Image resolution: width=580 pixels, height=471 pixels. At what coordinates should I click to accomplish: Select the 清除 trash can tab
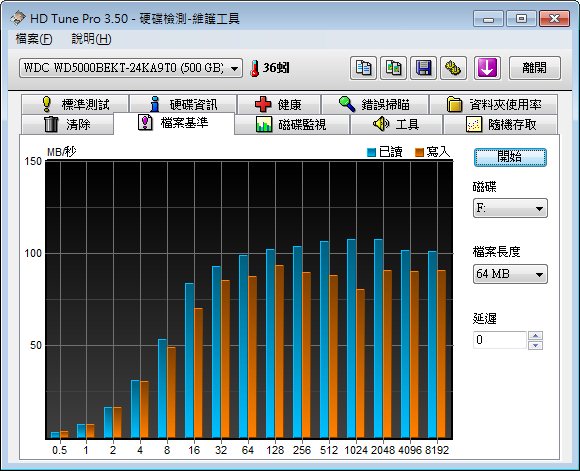tap(67, 125)
